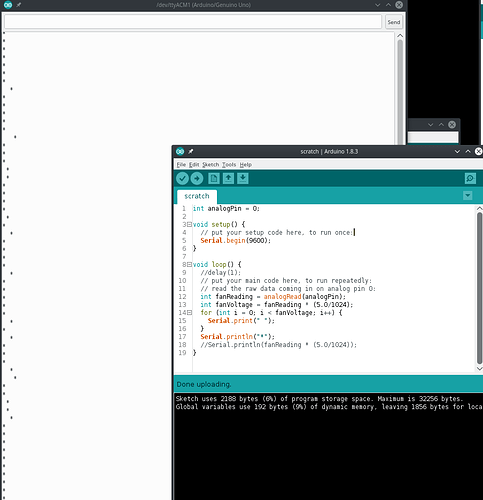Click the 'Serial.begin(9600);' code line
Viewport: 483px width, 500px height.
236,241
